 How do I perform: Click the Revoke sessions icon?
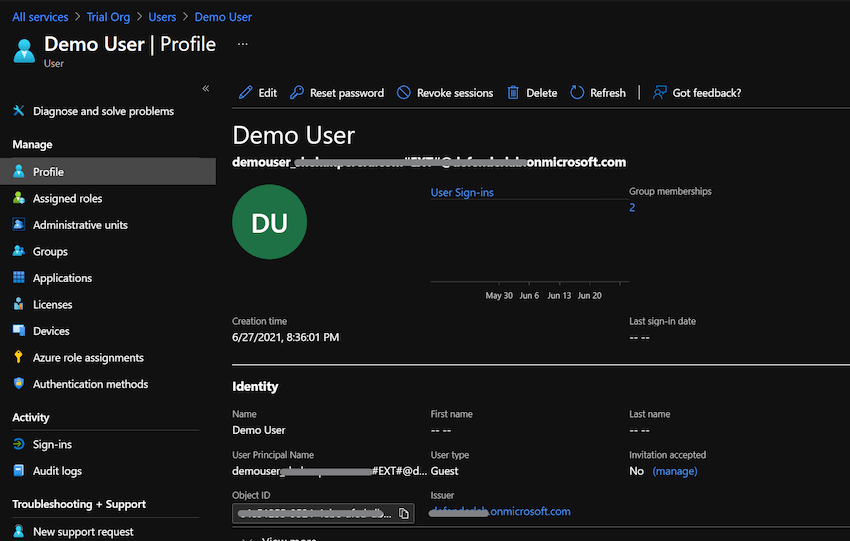(404, 93)
